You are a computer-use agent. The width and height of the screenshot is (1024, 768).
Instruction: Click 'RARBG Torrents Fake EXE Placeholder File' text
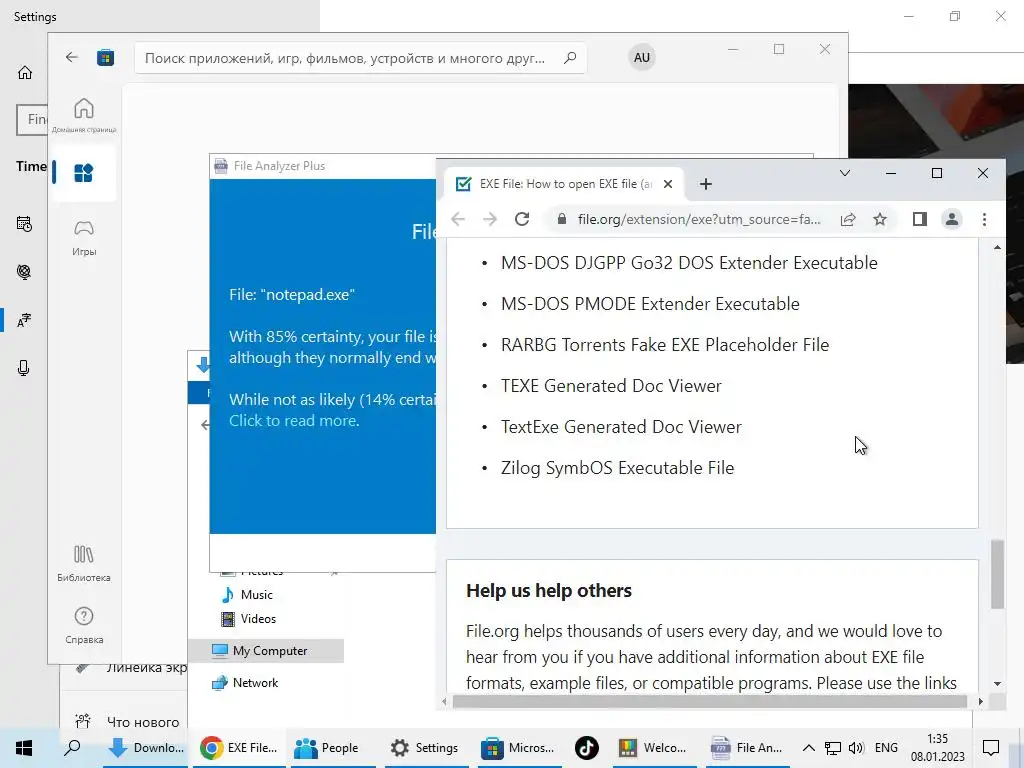tap(665, 345)
